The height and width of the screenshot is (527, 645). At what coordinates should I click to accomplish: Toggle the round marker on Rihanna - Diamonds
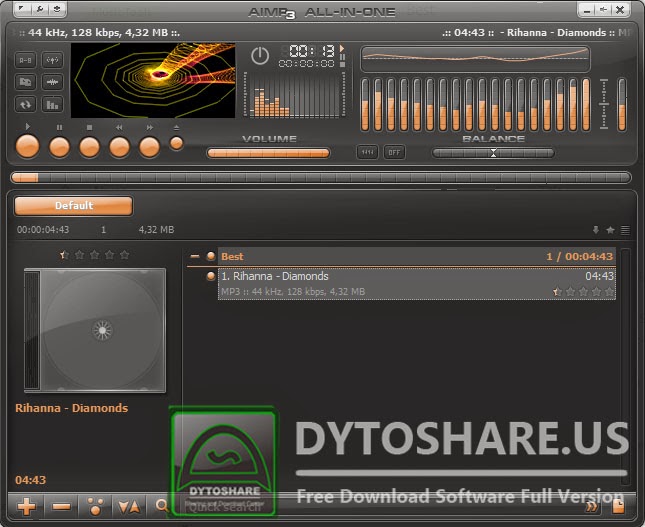pos(211,276)
